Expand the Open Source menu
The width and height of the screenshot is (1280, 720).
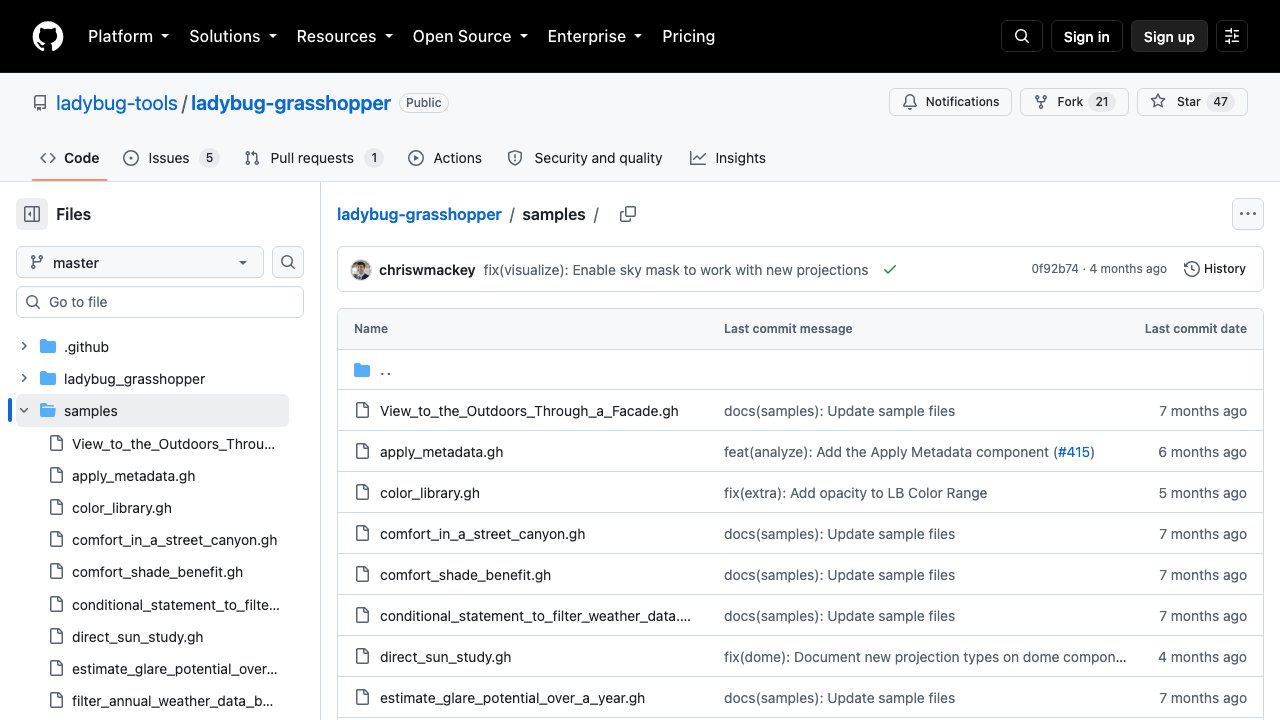[x=470, y=37]
